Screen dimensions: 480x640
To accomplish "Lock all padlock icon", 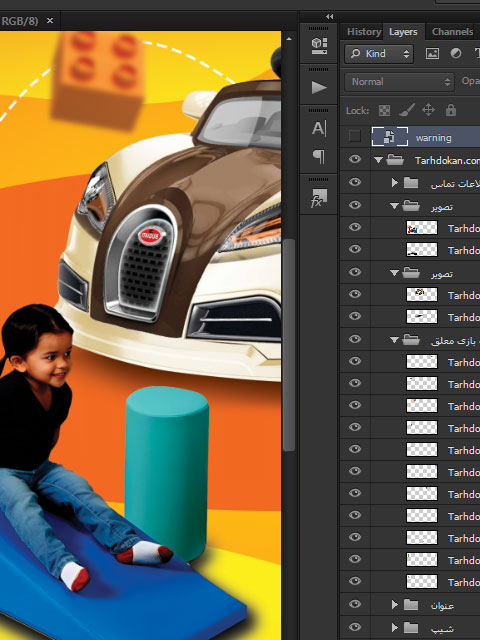I will [x=451, y=110].
